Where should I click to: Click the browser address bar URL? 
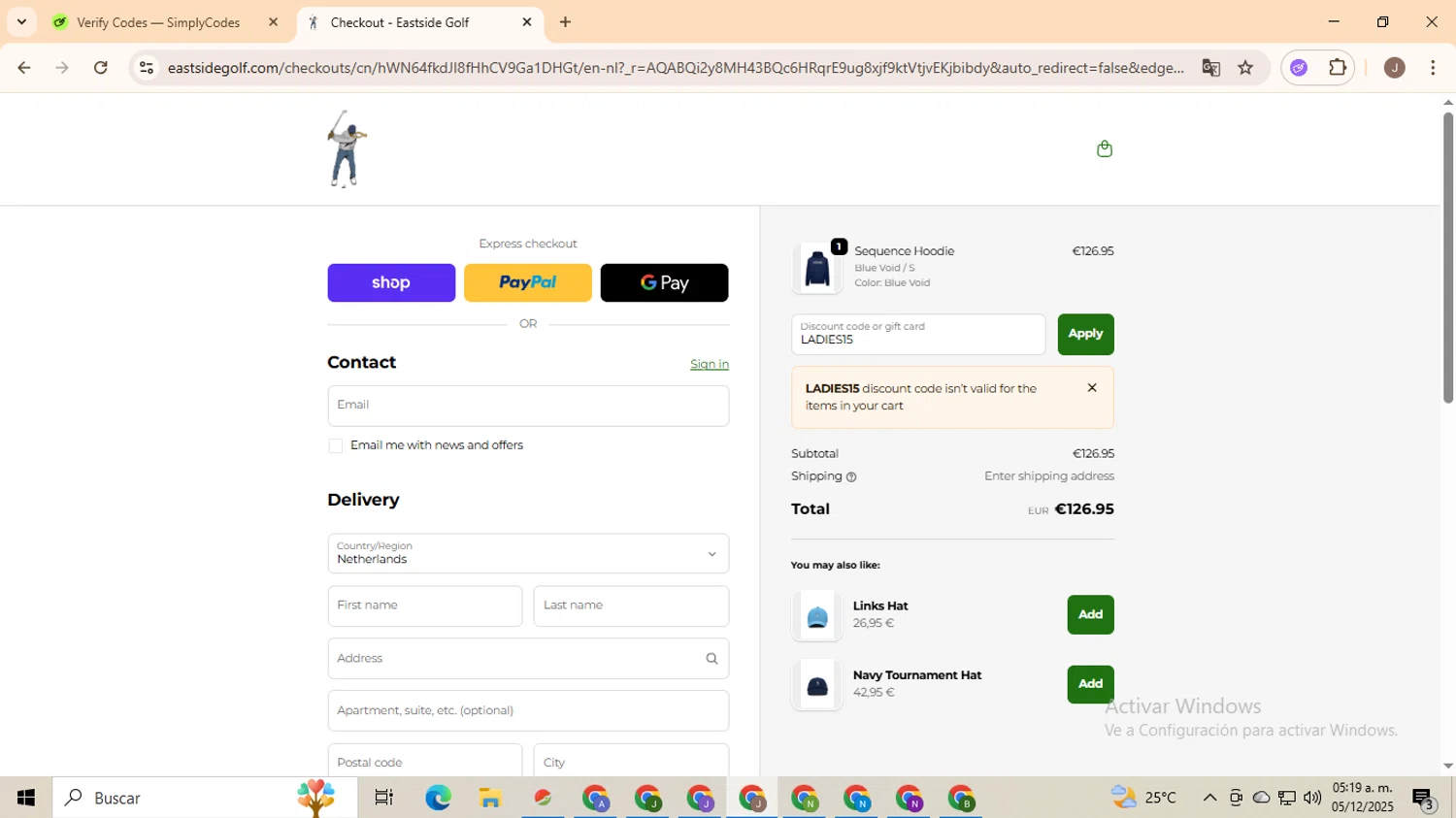tap(675, 68)
